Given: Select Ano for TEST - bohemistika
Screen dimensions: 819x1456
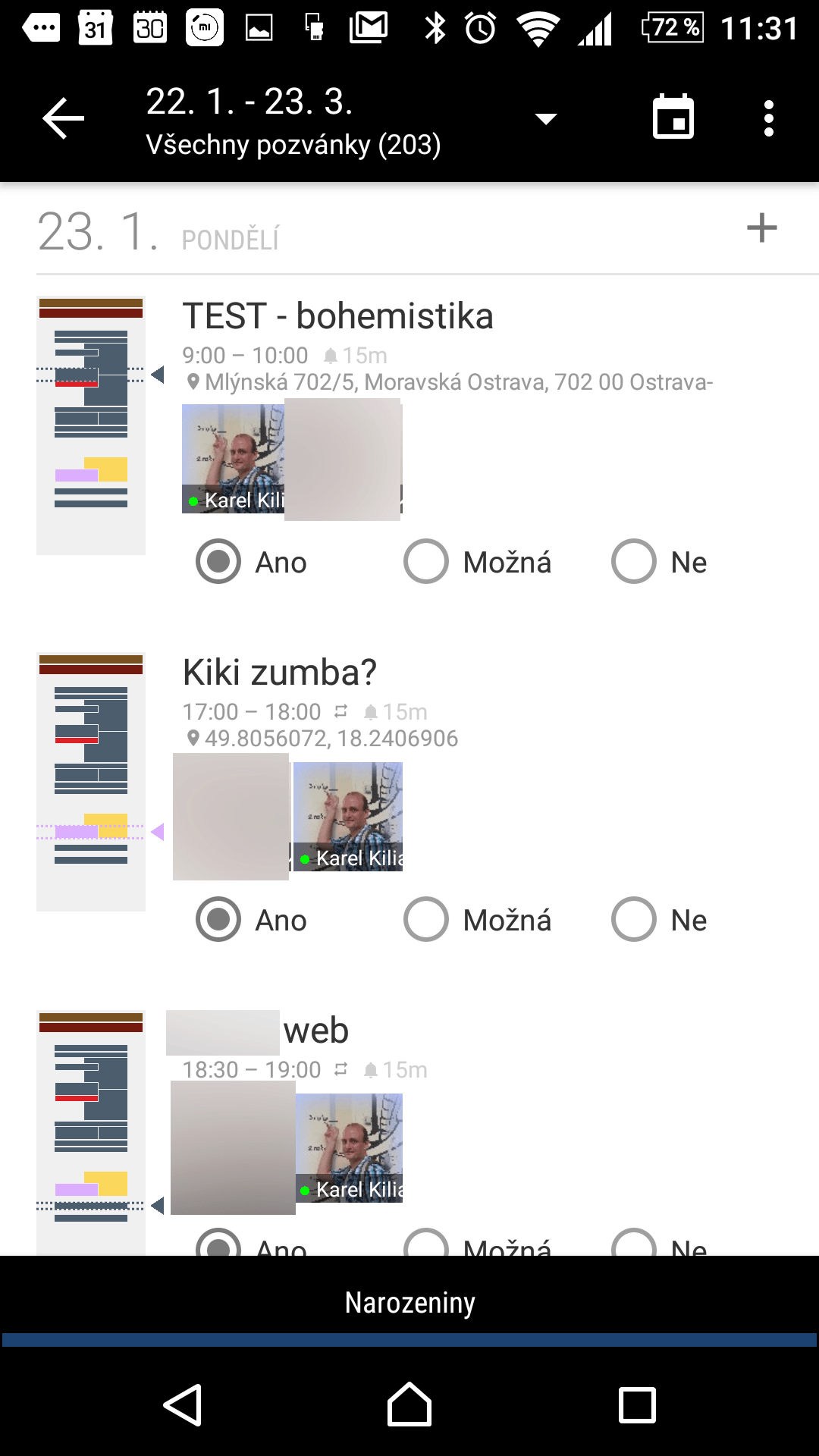Looking at the screenshot, I should [x=218, y=561].
